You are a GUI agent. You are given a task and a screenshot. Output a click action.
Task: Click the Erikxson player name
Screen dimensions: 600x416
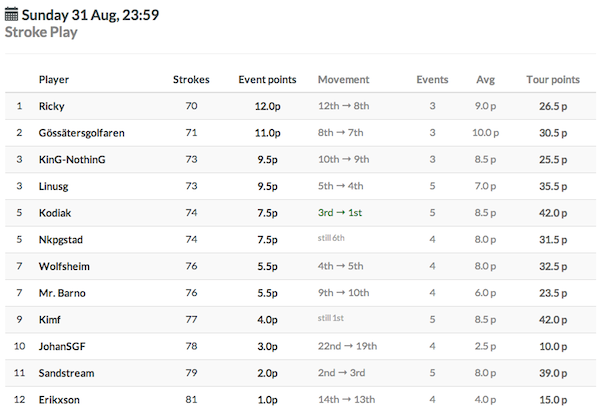[59, 400]
